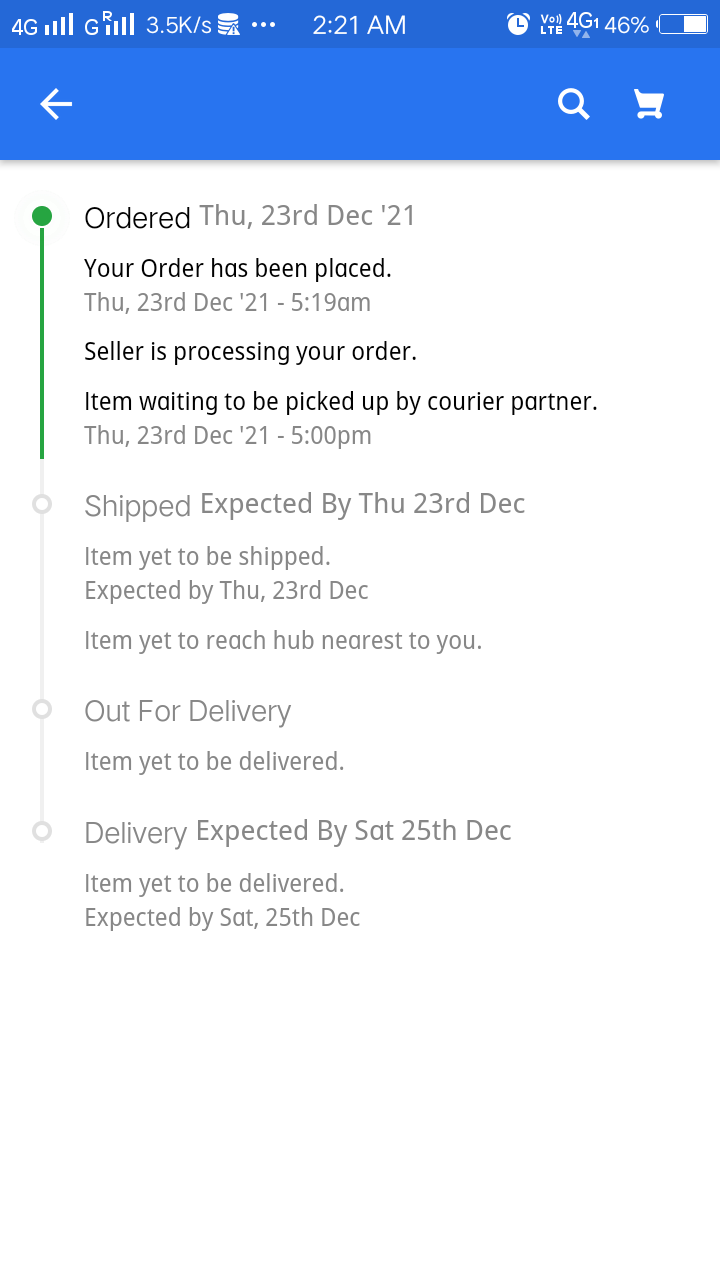Open search with the magnifier icon
Viewport: 720px width, 1280px height.
(x=573, y=104)
